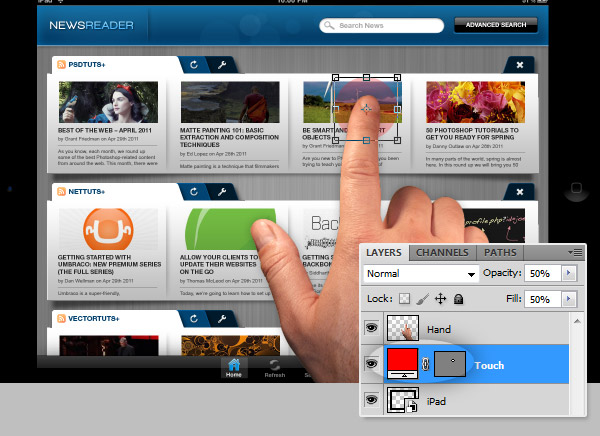This screenshot has height=436, width=600.
Task: Open the NETTUTS+ feed tab title
Action: click(x=86, y=191)
